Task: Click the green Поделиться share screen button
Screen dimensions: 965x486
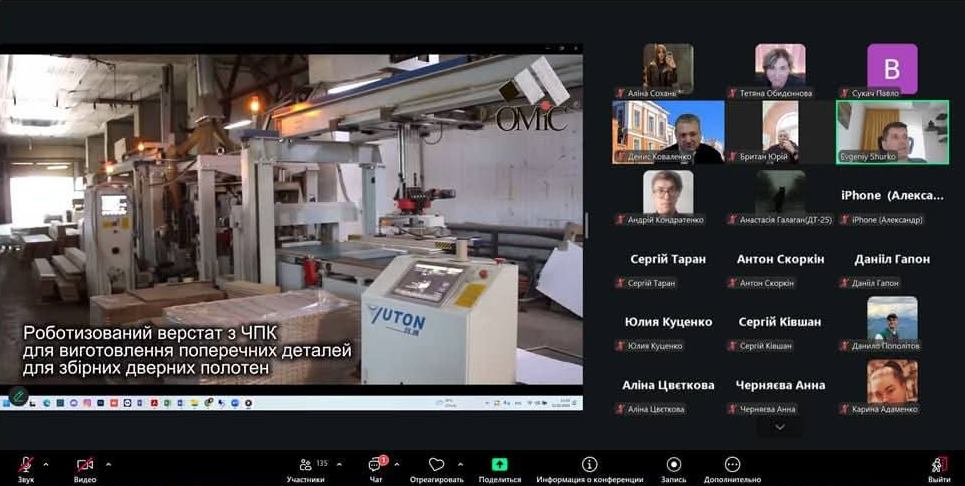Action: coord(499,466)
